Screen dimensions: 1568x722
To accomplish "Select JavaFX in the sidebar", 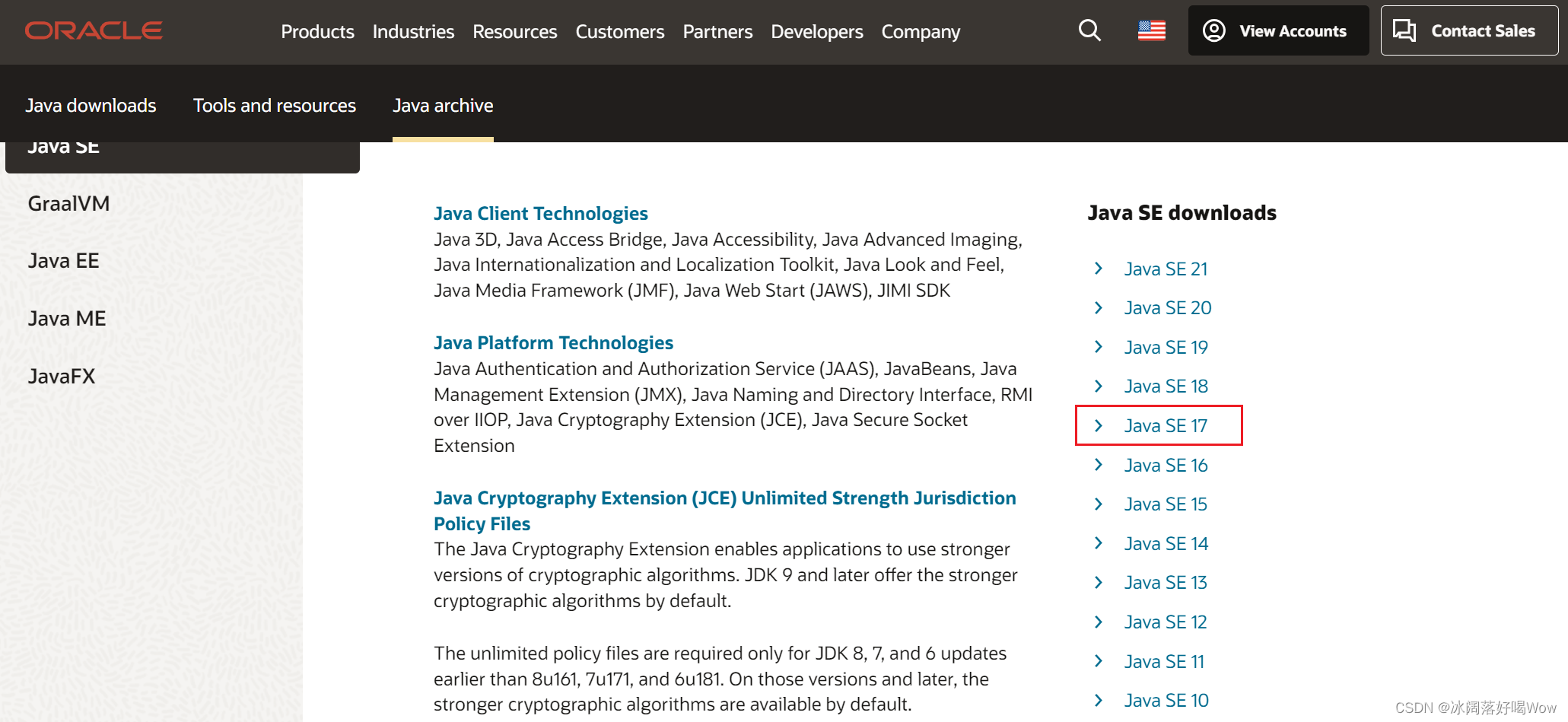I will coord(62,377).
